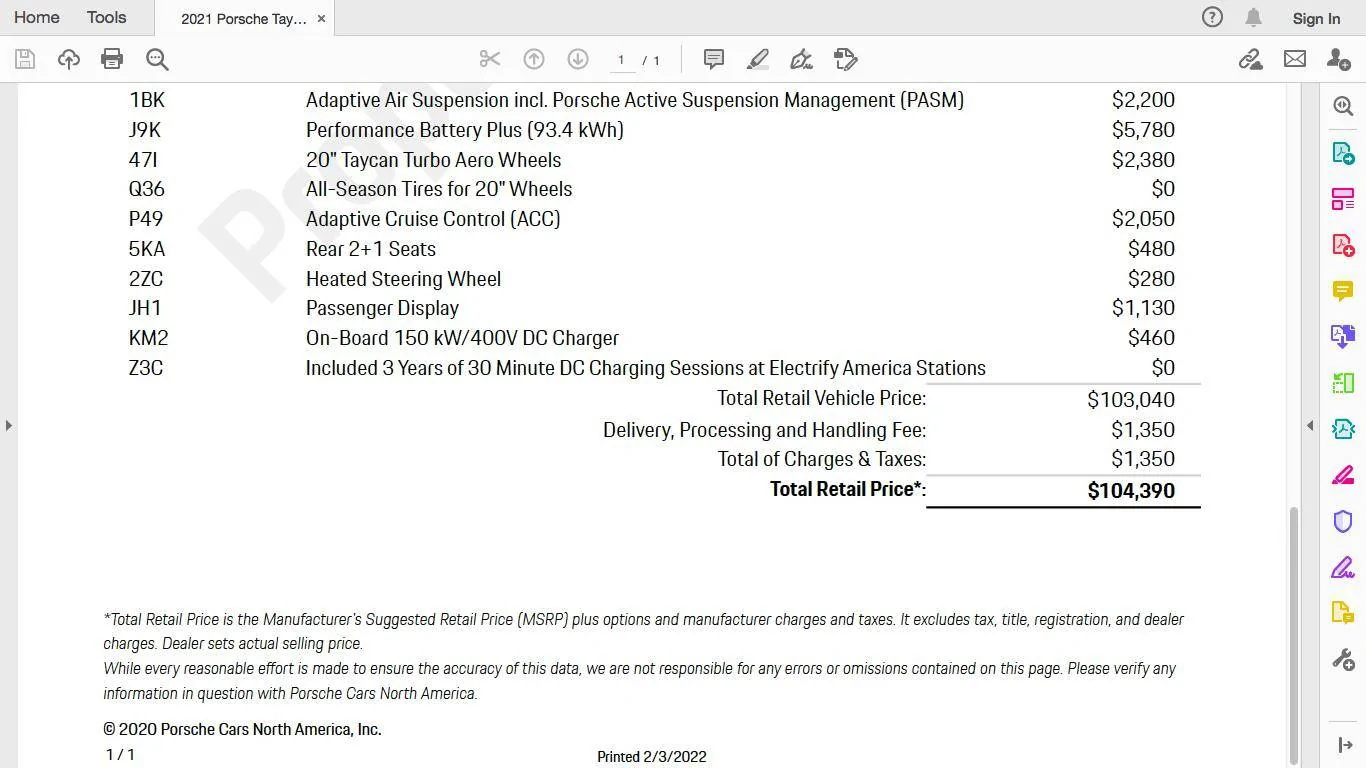Collapse the right tools pane arrow

click(1310, 425)
